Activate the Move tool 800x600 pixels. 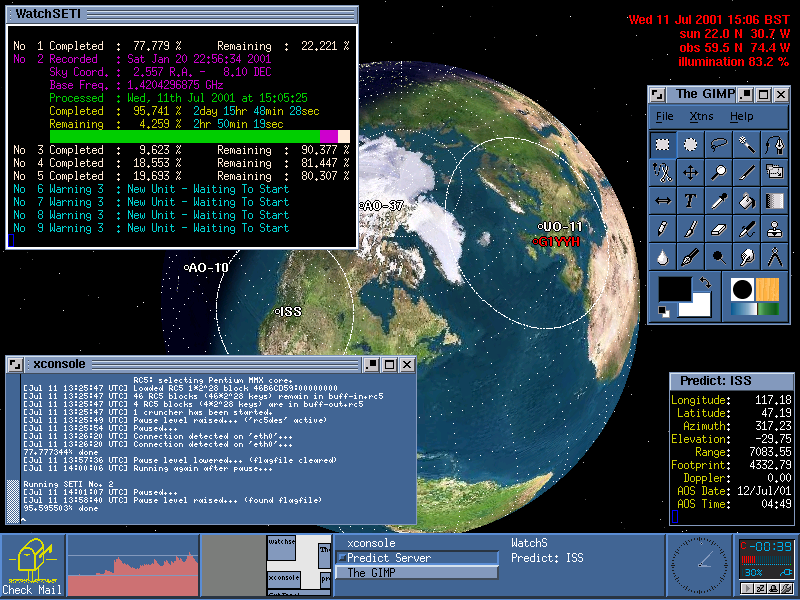tap(690, 172)
